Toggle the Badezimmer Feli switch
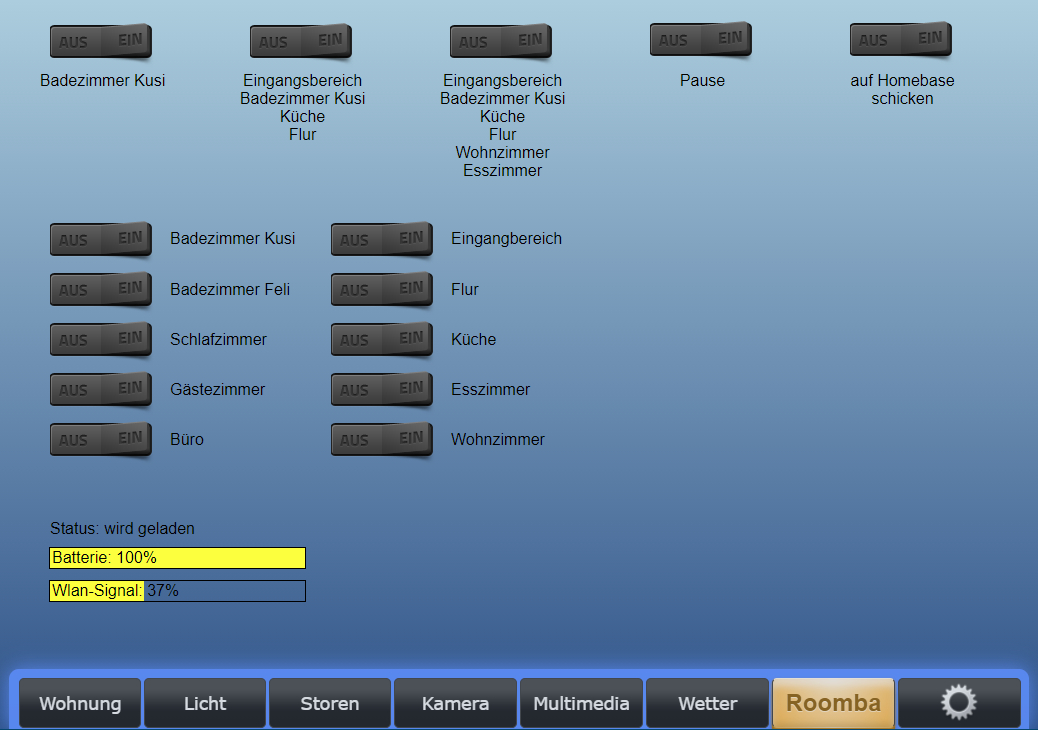Viewport: 1038px width, 730px height. click(101, 289)
